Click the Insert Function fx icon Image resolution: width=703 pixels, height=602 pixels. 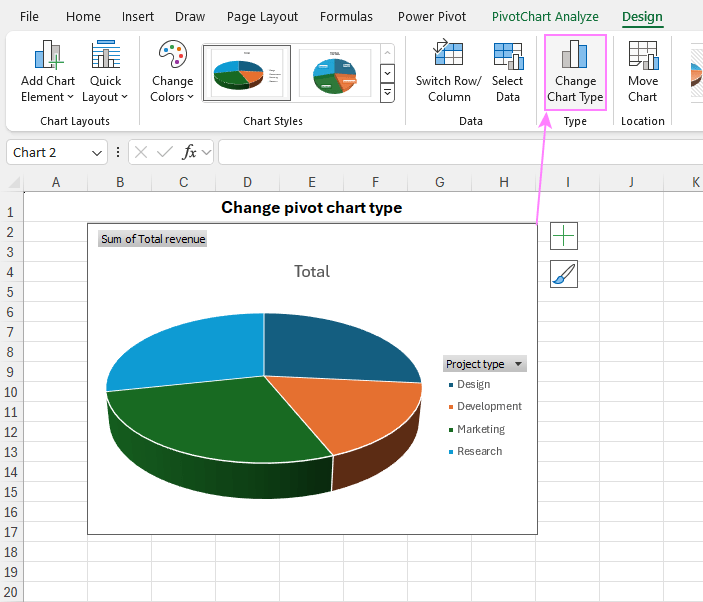(x=189, y=152)
